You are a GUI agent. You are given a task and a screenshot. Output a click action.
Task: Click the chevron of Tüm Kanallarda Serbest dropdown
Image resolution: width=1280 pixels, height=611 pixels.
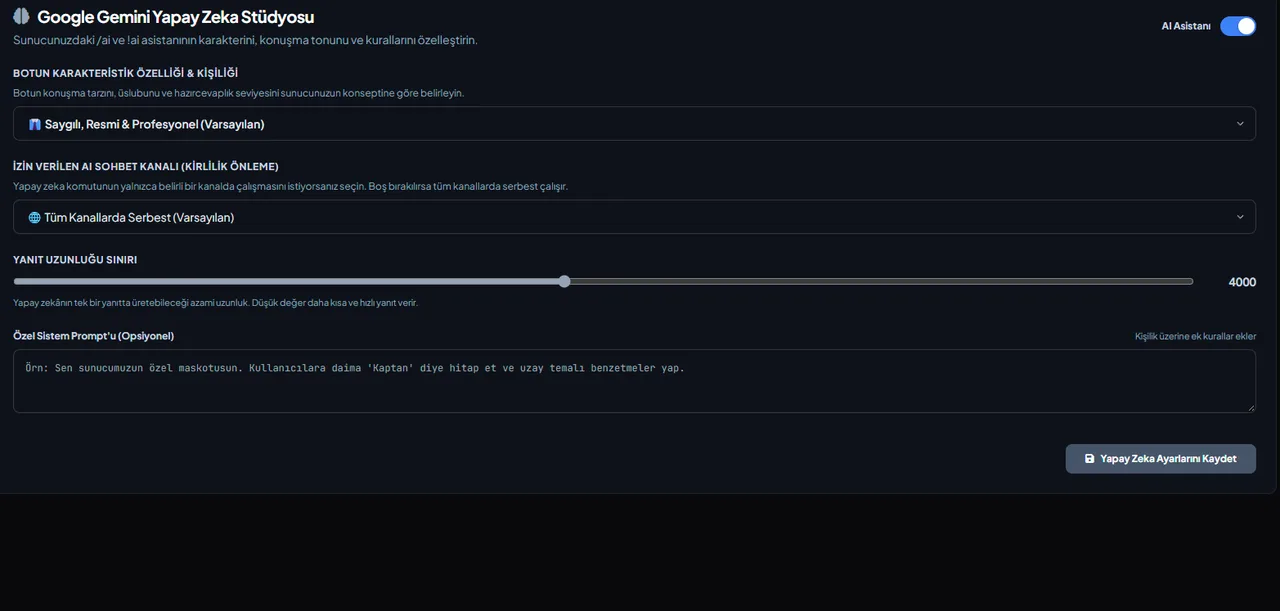[x=1240, y=217]
